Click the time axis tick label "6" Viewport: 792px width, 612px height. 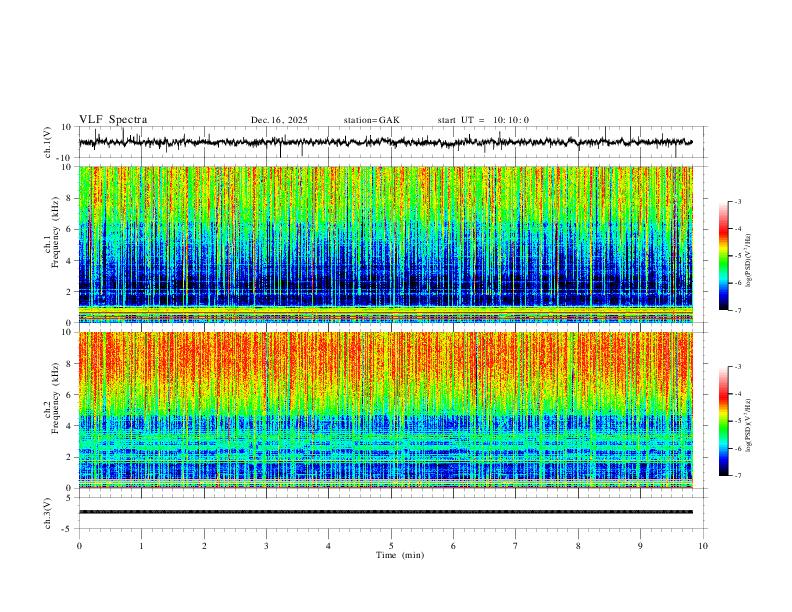coord(453,546)
